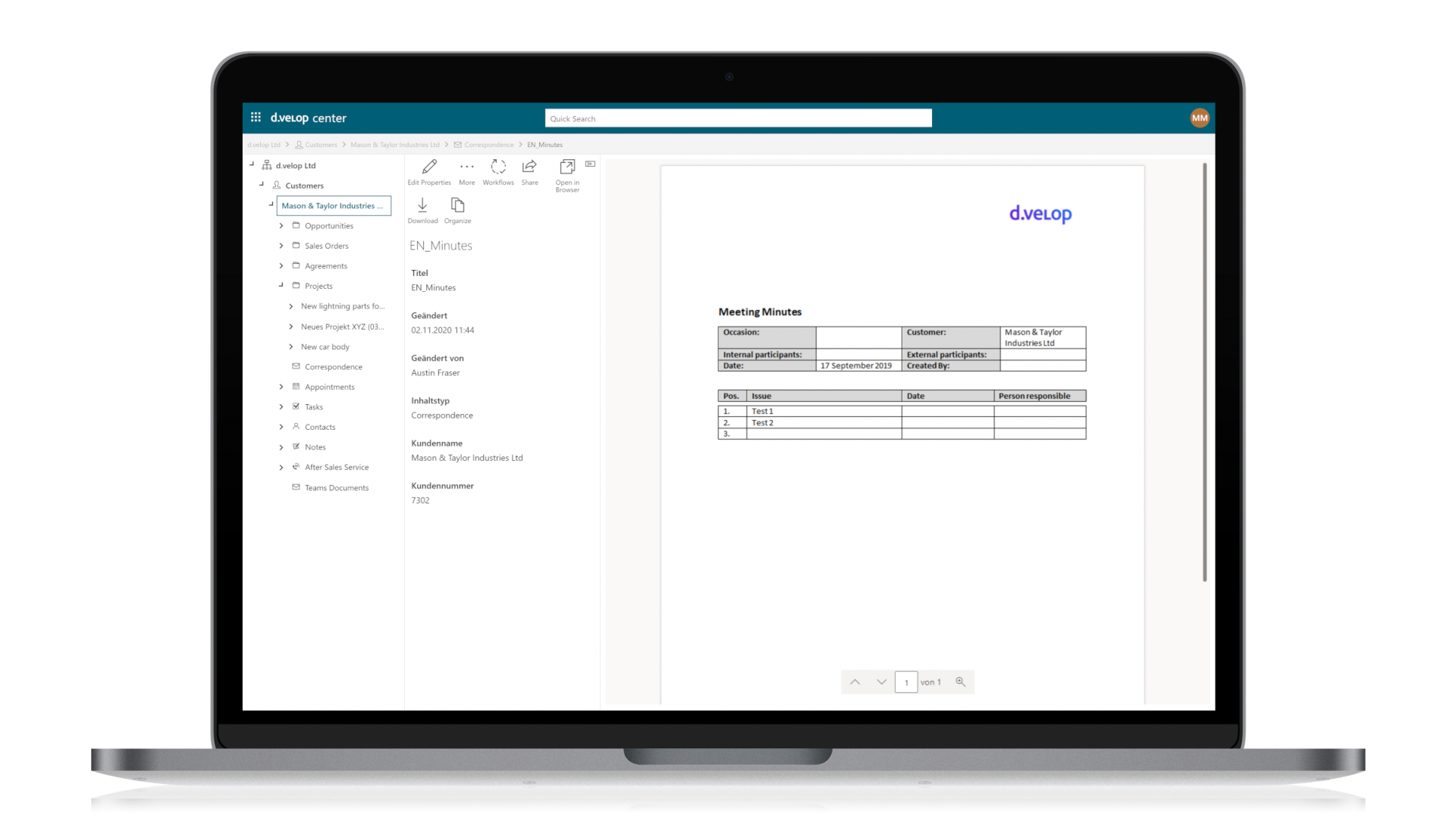Collapse the d.velop Ltd tree node
Image resolution: width=1456 pixels, height=837 pixels.
pyautogui.click(x=253, y=164)
